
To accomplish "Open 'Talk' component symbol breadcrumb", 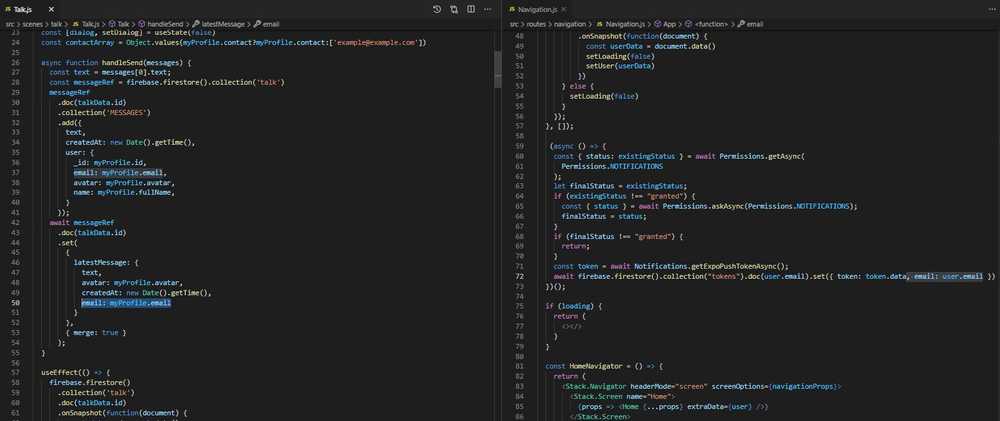I will coord(118,24).
